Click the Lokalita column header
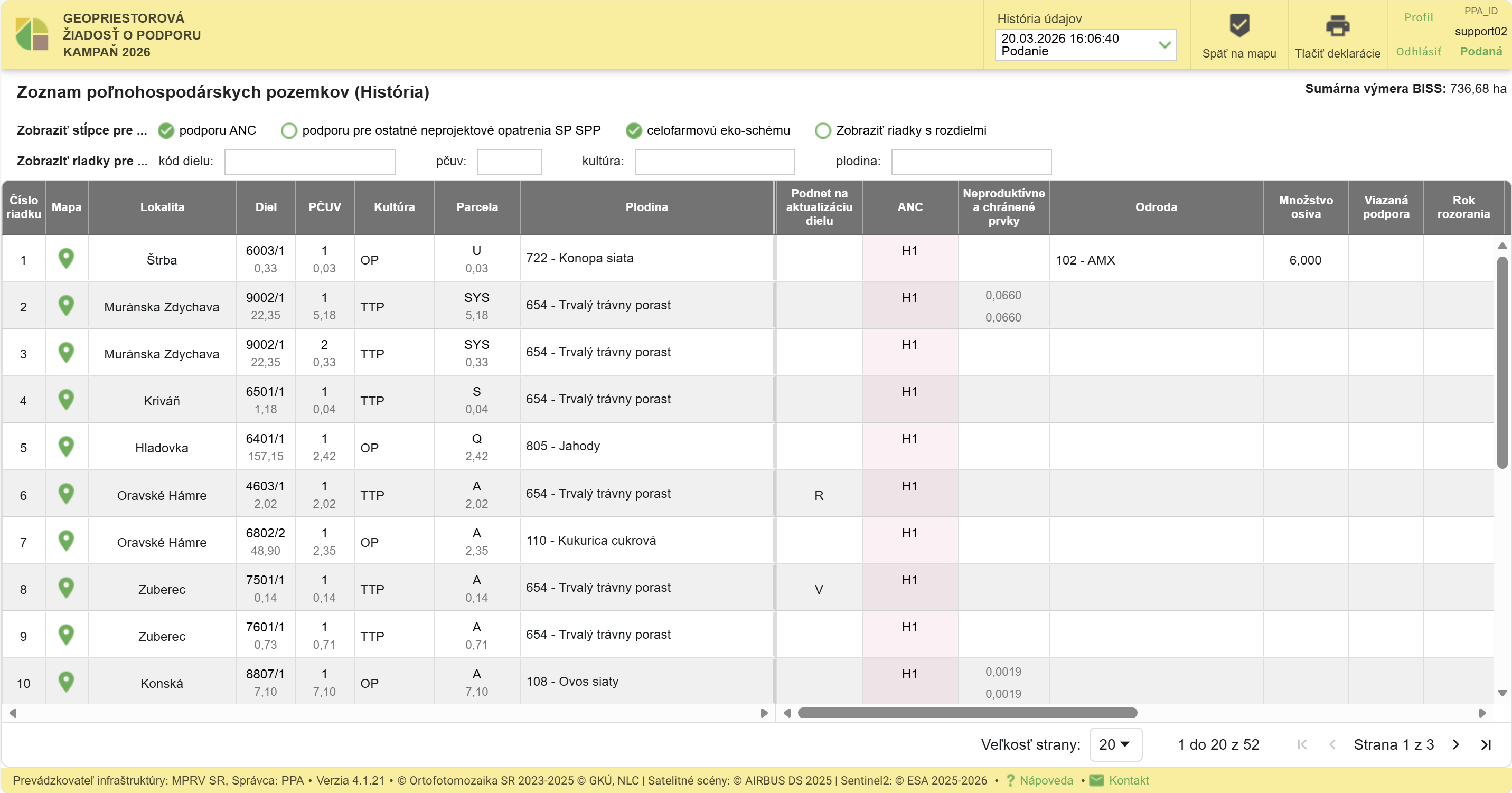Image resolution: width=1512 pixels, height=793 pixels. 162,207
